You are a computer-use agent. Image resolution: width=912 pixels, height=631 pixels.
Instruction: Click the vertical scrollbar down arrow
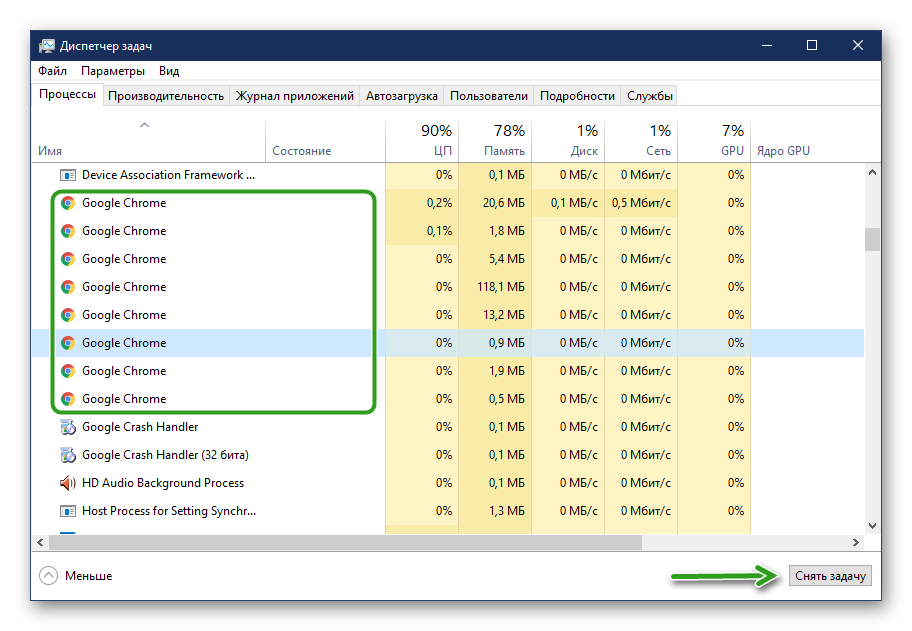pos(872,525)
